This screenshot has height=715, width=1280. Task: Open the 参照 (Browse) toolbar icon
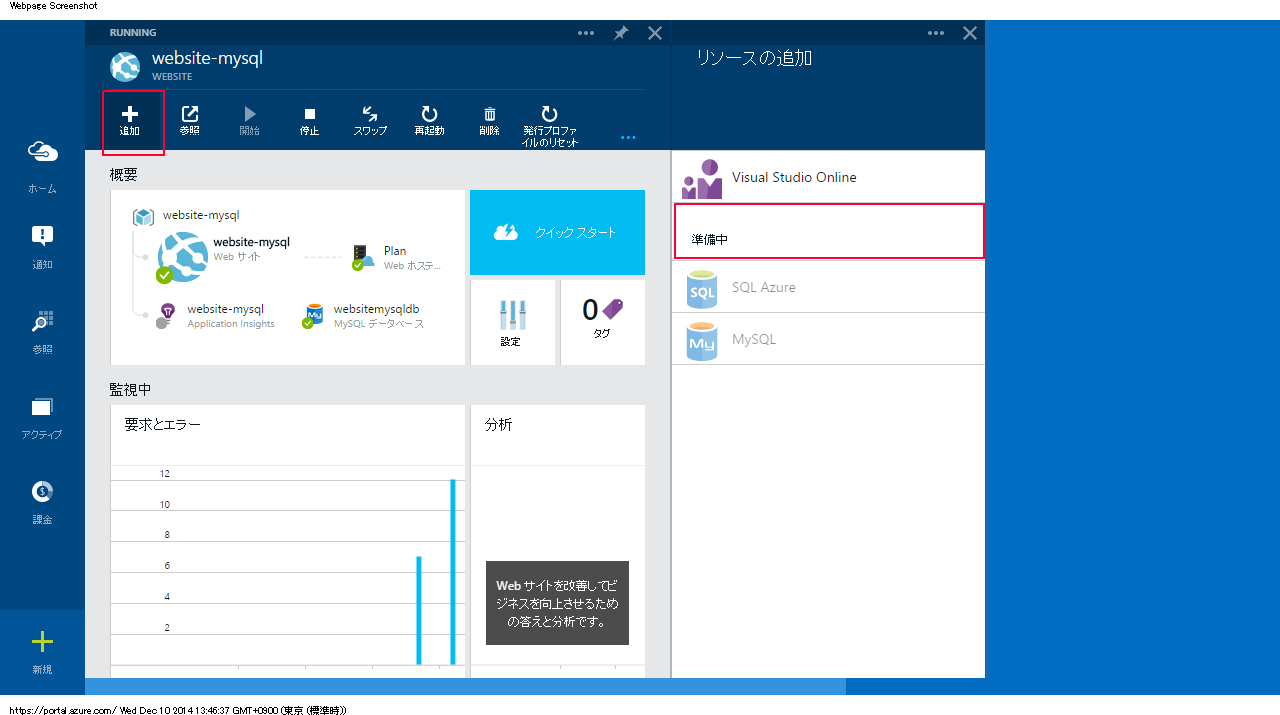[189, 115]
